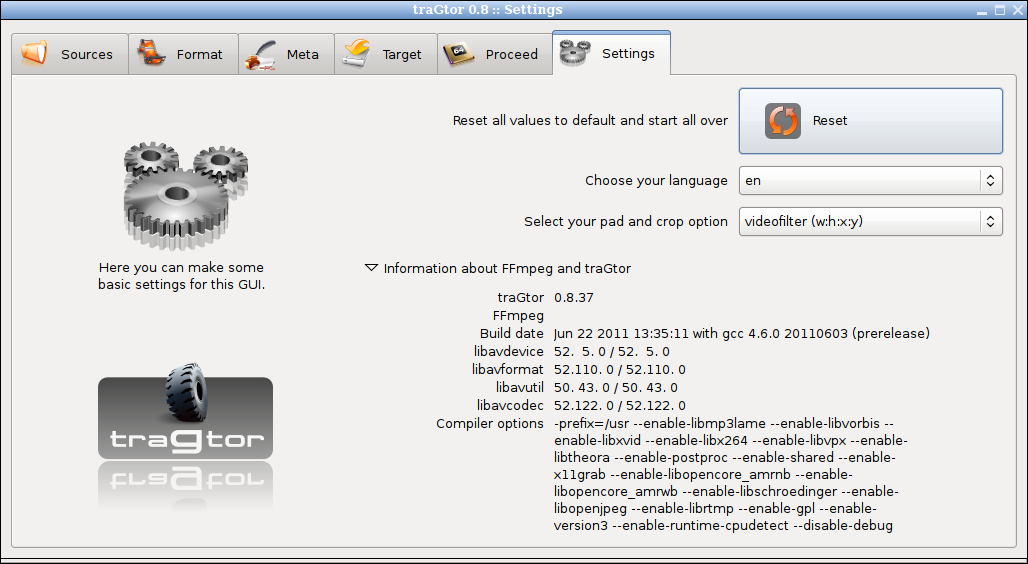Maximize the traGtor window
The width and height of the screenshot is (1028, 564).
(1000, 10)
